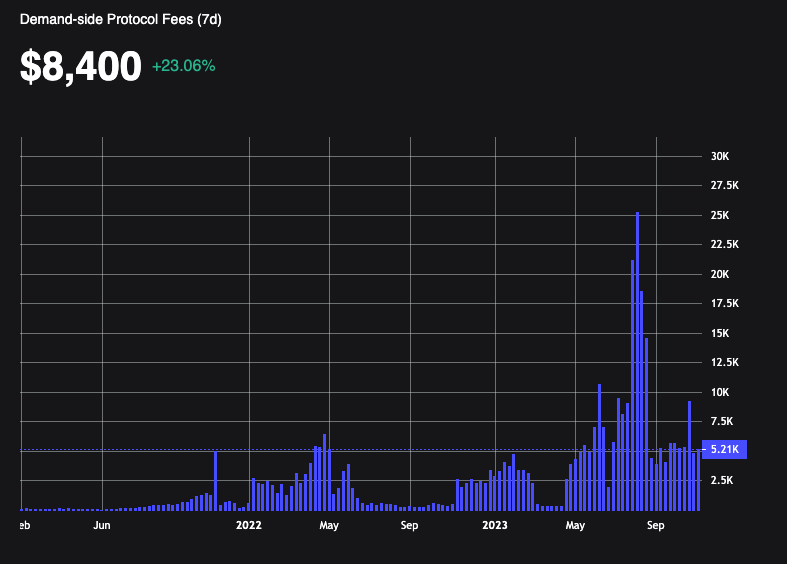Click the 30K y-axis label
This screenshot has width=787, height=564.
(720, 156)
